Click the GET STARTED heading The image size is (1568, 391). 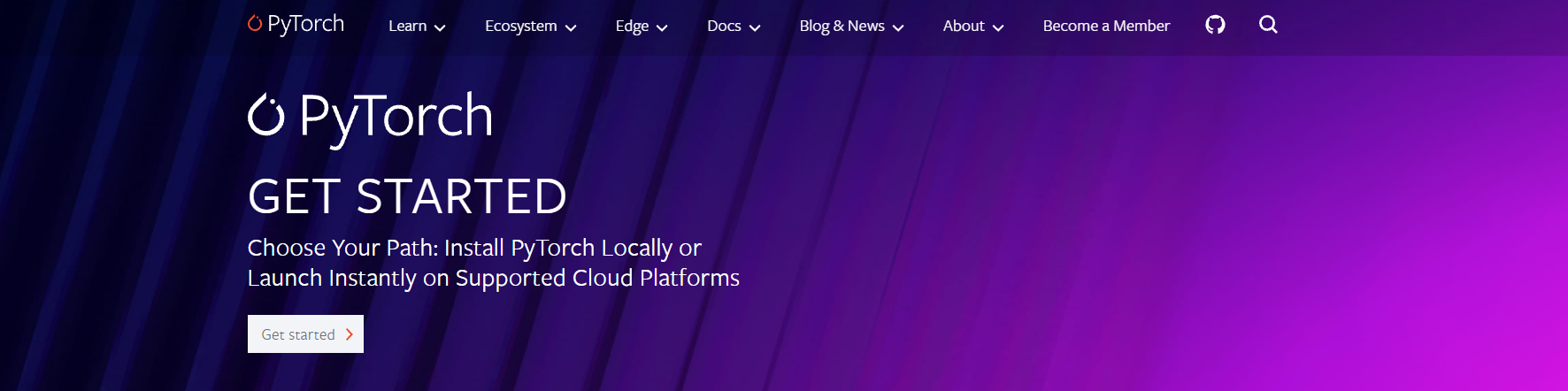[x=407, y=196]
